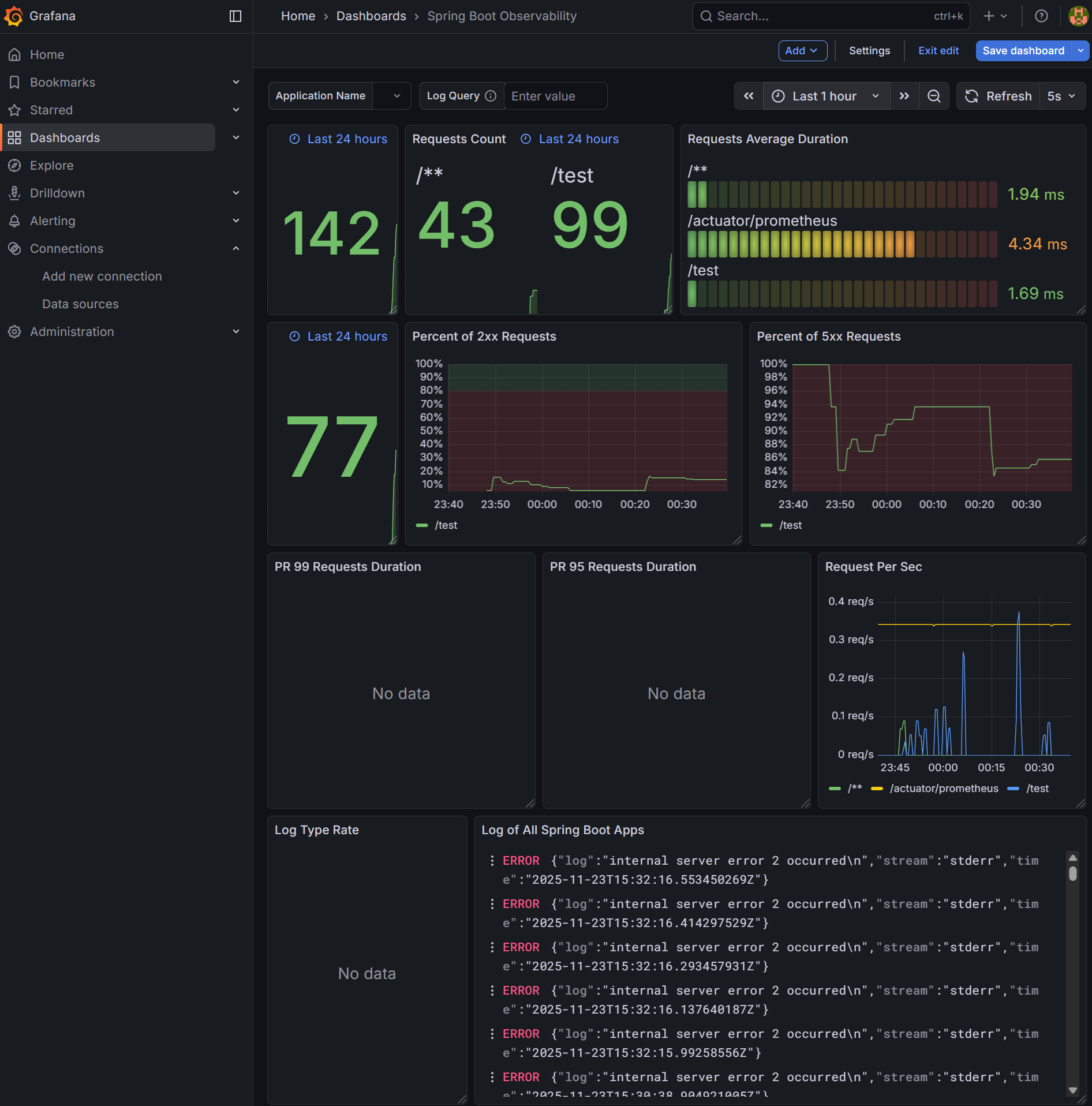Image resolution: width=1092 pixels, height=1106 pixels.
Task: Open the Add dropdown button
Action: (x=802, y=51)
